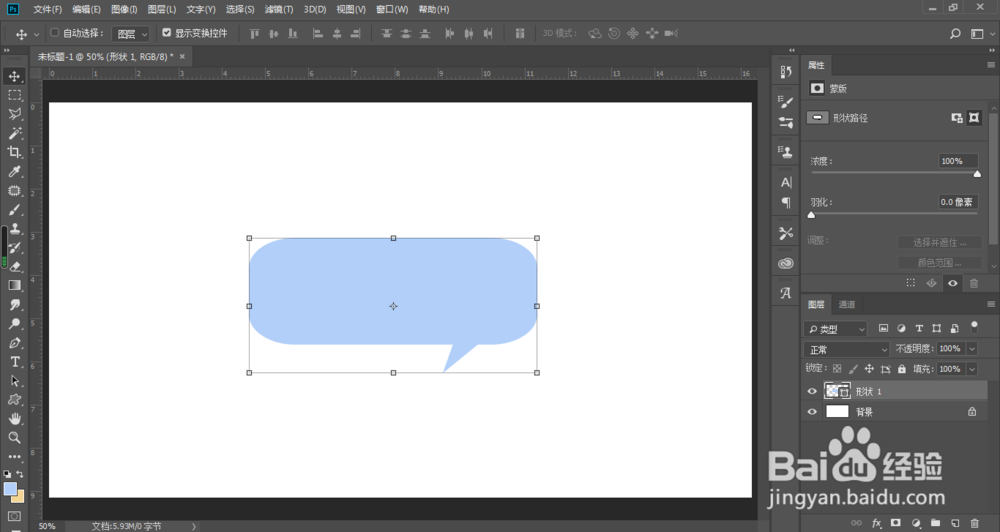
Task: Select the Eraser tool
Action: click(x=14, y=267)
